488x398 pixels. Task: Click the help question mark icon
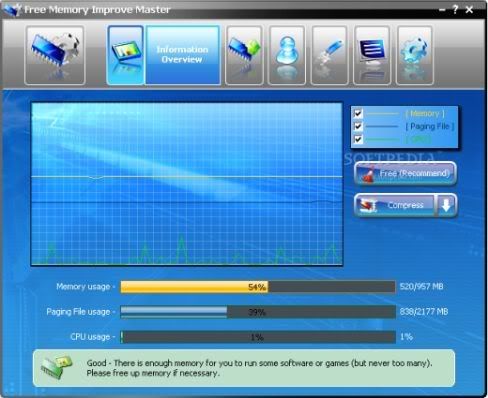[455, 10]
